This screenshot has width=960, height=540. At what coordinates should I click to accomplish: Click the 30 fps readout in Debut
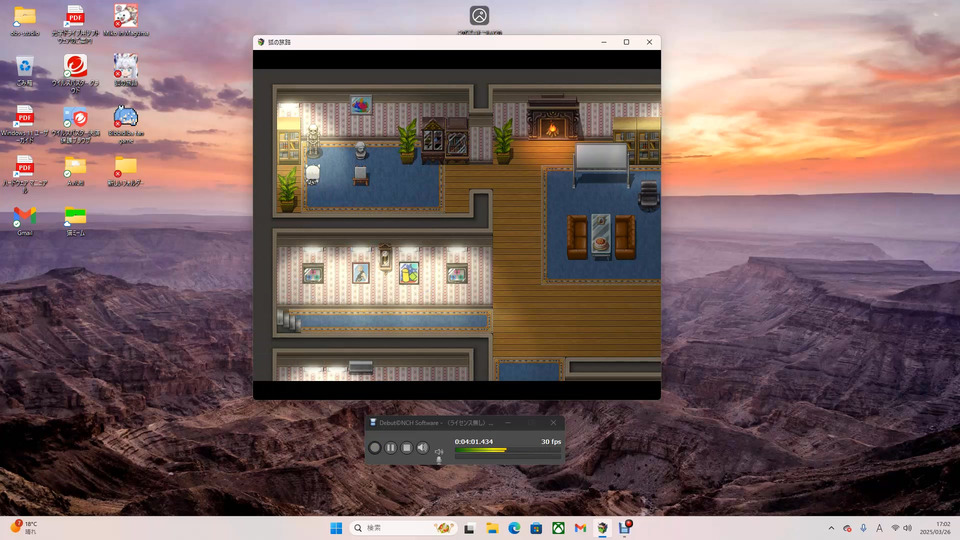click(551, 441)
